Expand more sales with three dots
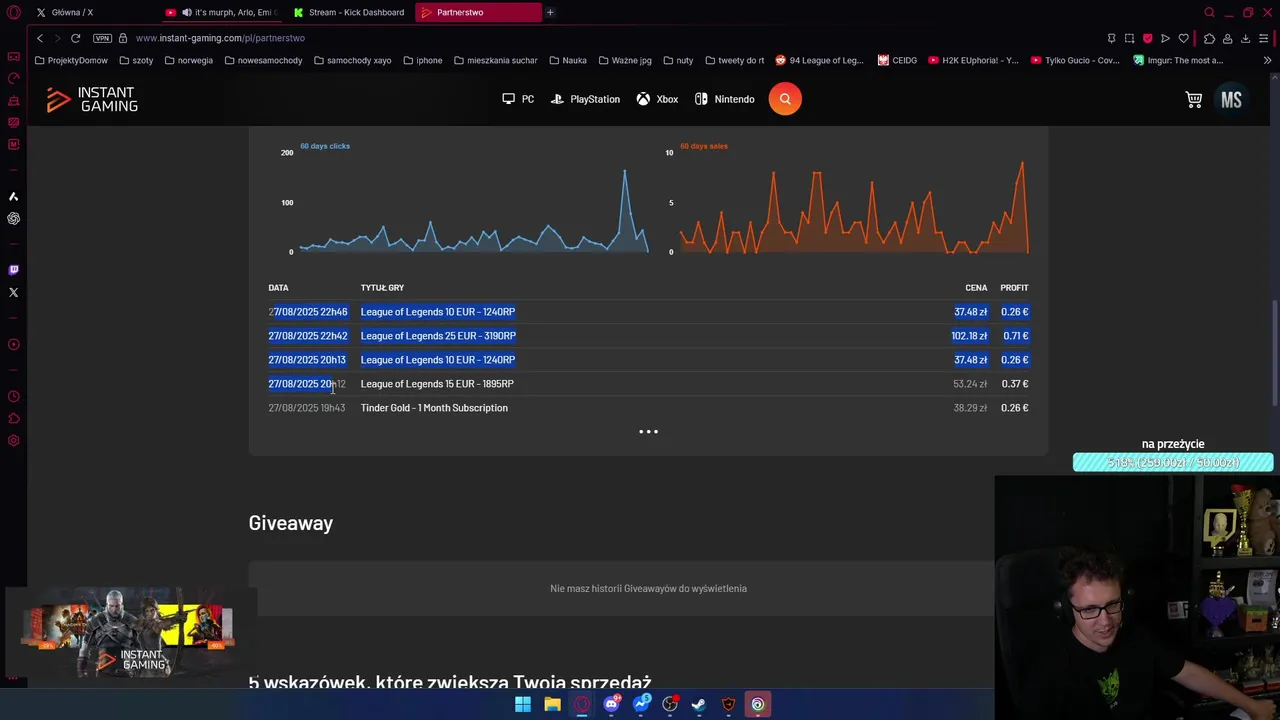This screenshot has width=1280, height=720. point(648,432)
